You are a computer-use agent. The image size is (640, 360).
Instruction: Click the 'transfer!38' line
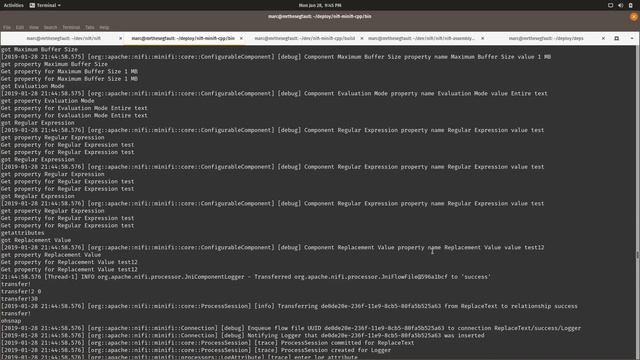click(19, 299)
